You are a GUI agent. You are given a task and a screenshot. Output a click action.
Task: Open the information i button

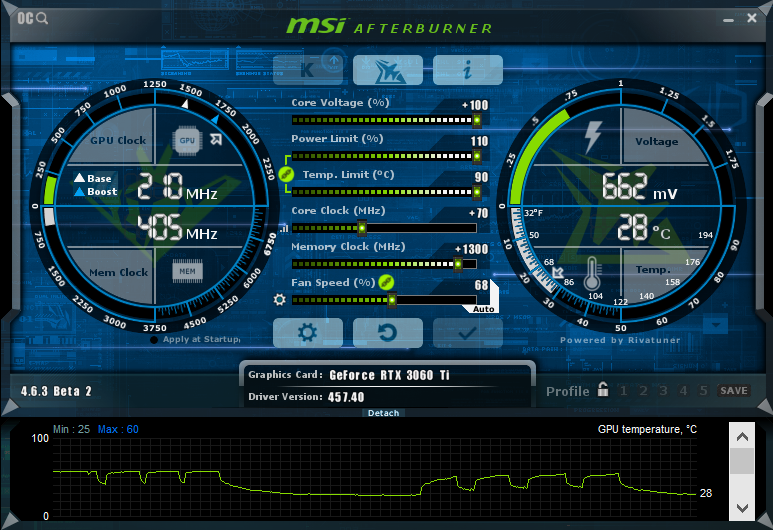467,70
